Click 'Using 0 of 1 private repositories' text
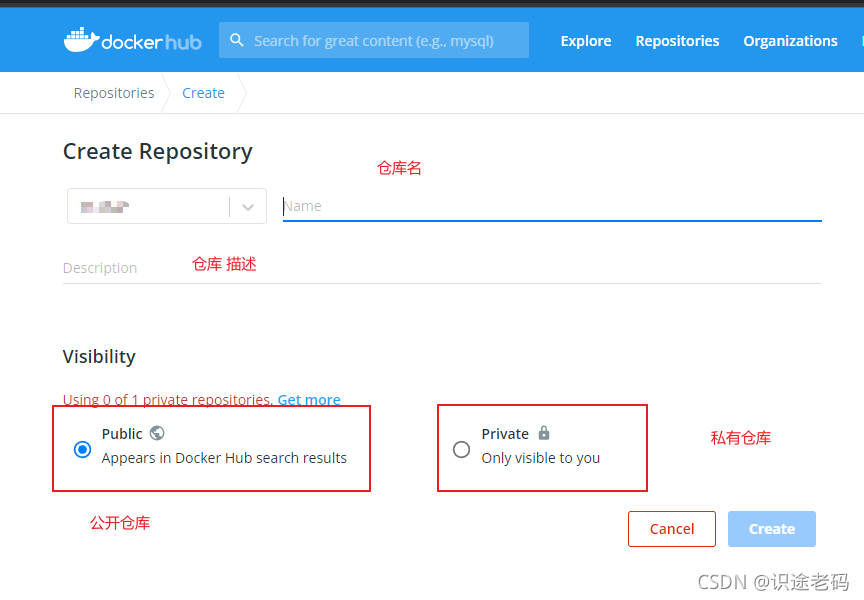Screen dimensions: 864x600 coord(168,399)
